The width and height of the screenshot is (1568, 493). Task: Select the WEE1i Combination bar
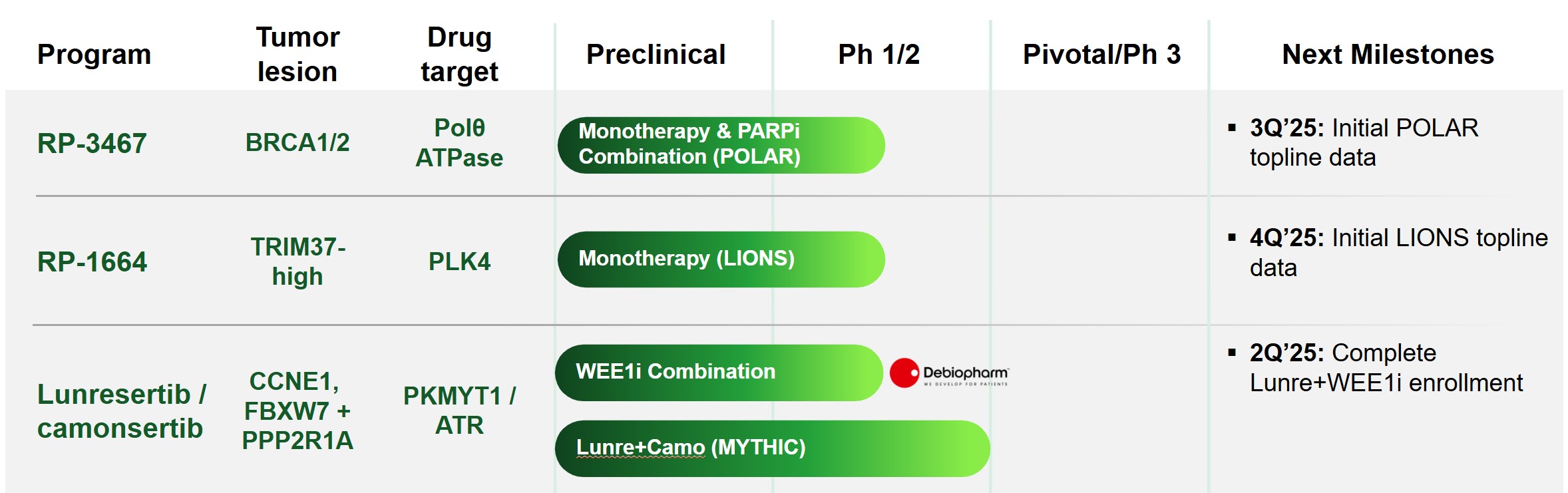[x=718, y=372]
